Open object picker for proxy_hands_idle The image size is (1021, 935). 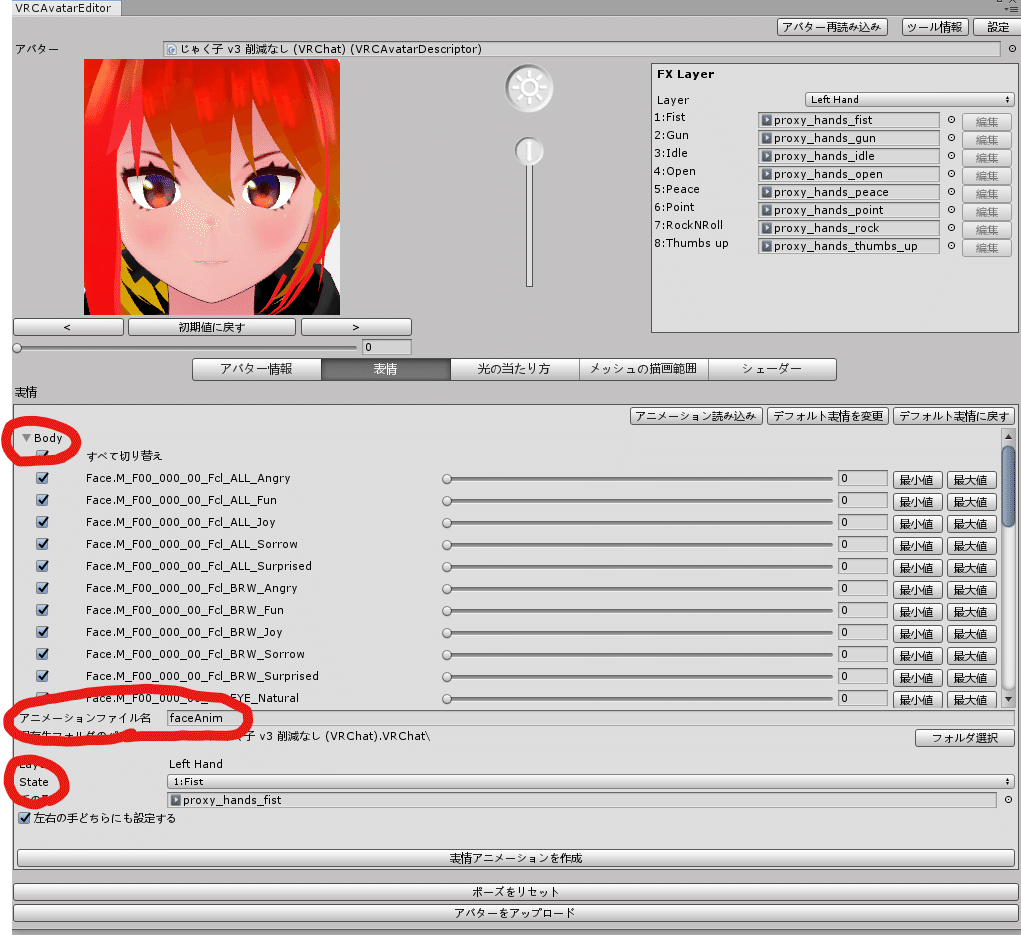(x=951, y=156)
